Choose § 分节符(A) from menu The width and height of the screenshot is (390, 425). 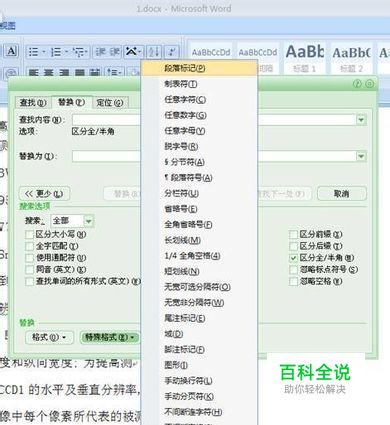[199, 162]
